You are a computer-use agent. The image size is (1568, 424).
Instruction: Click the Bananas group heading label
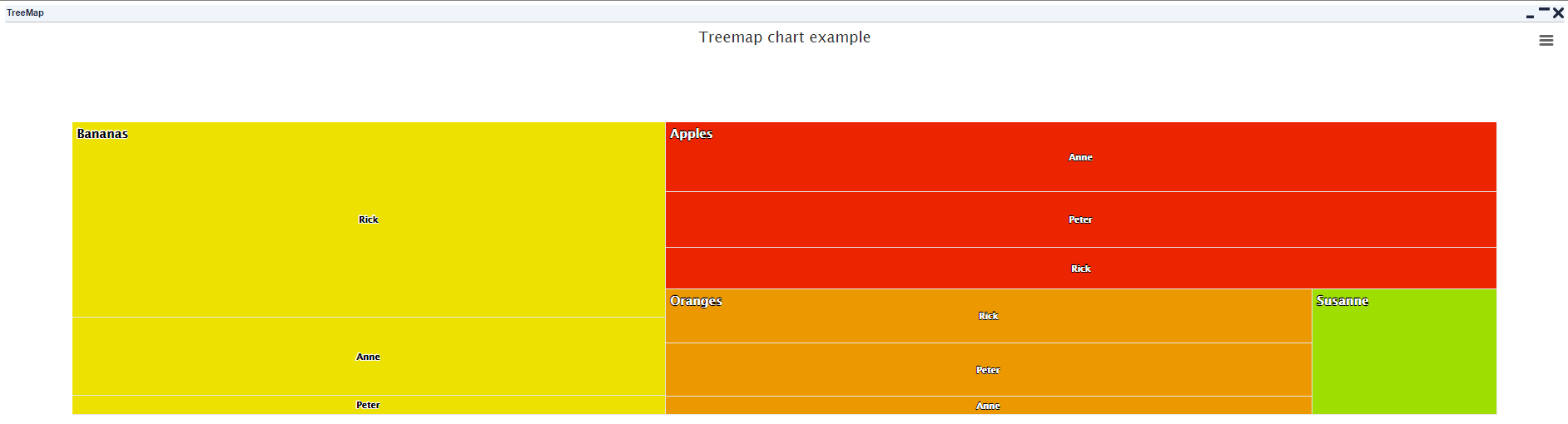coord(102,134)
